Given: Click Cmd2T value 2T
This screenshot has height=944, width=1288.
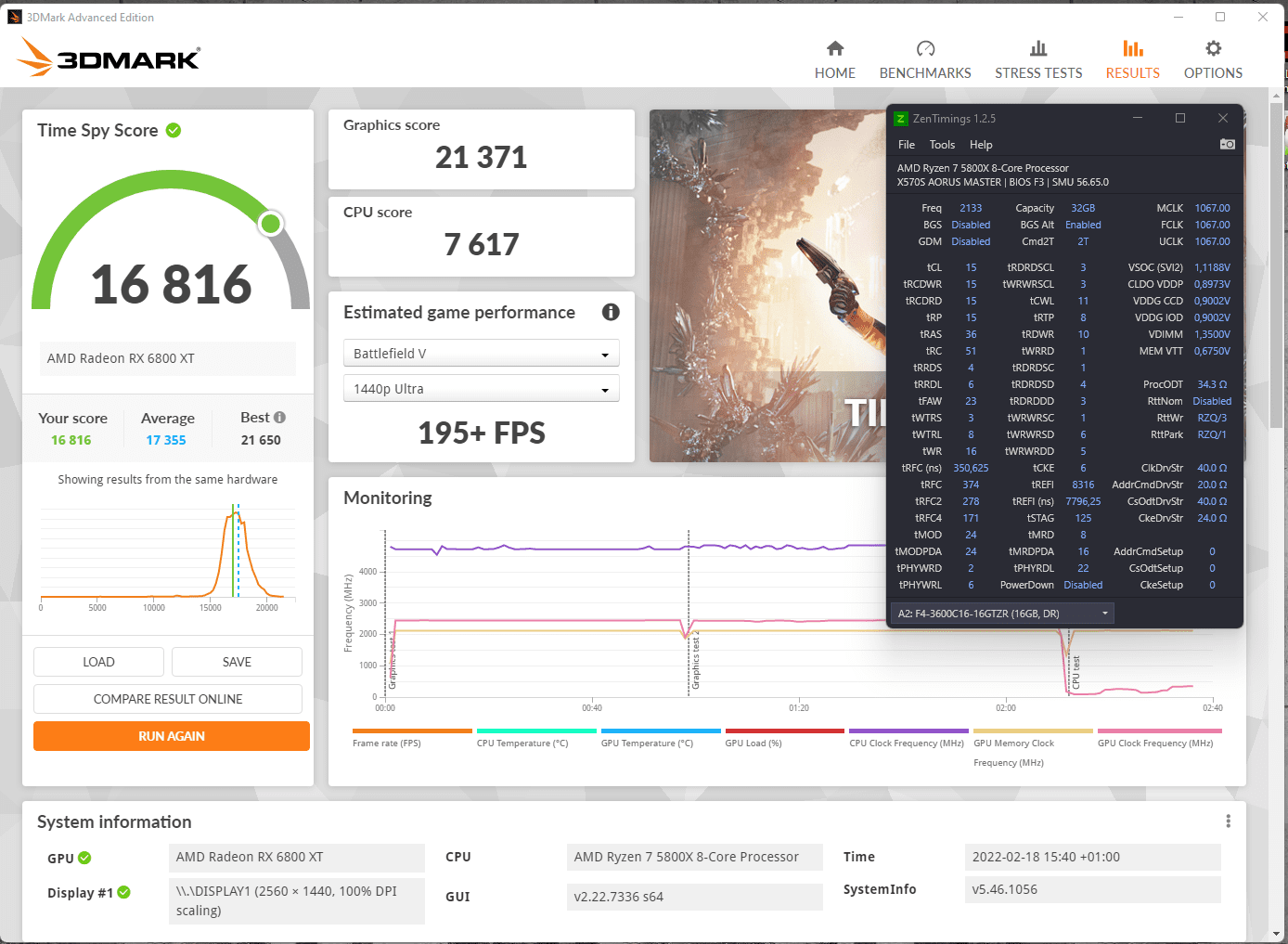Looking at the screenshot, I should (x=1083, y=241).
